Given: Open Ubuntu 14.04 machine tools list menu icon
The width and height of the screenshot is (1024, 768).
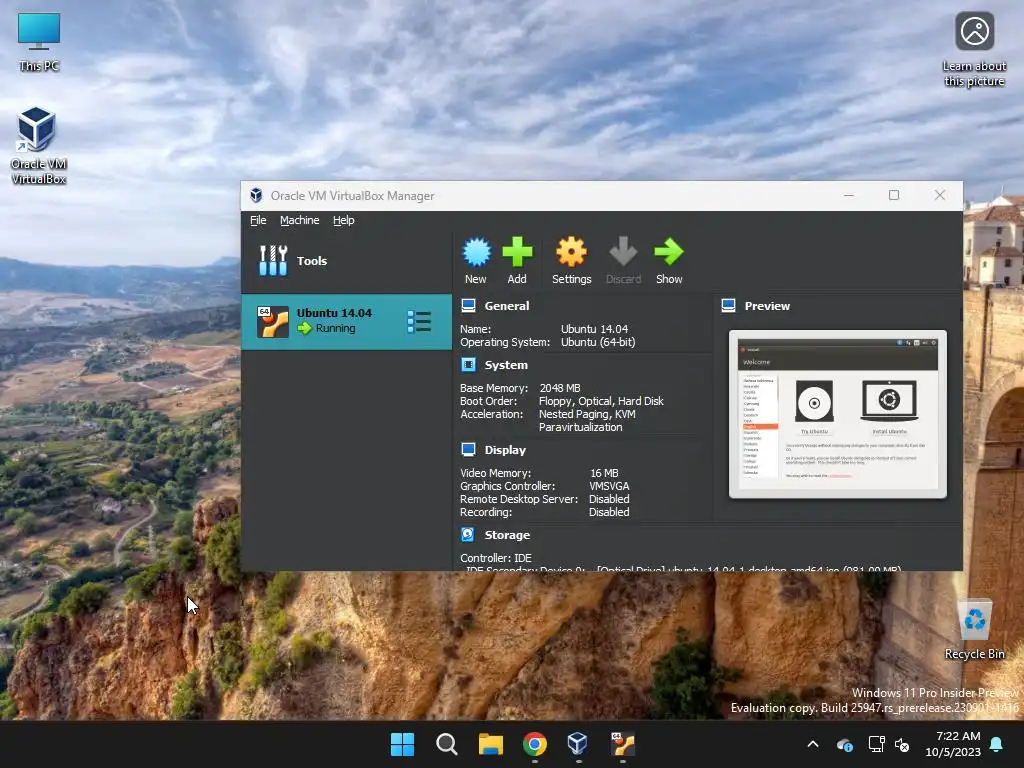Looking at the screenshot, I should pyautogui.click(x=419, y=321).
